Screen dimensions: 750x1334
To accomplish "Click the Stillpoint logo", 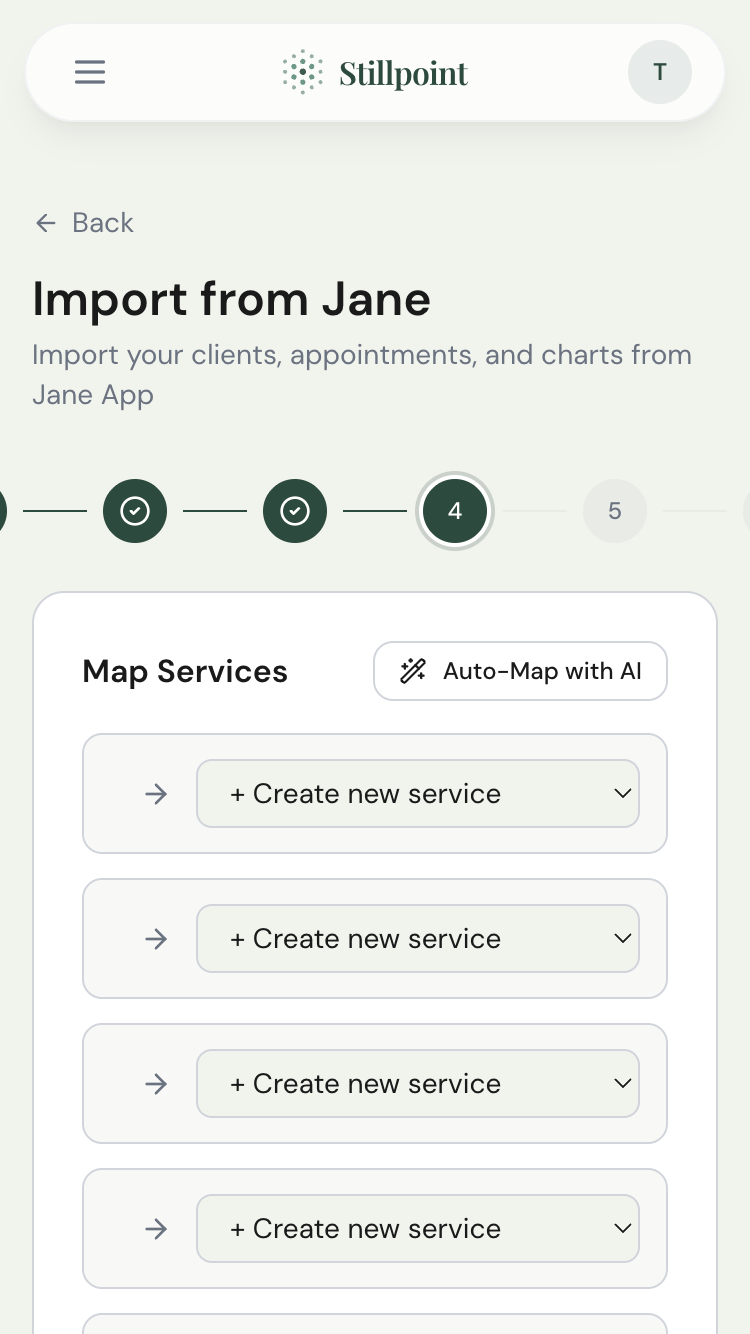I will click(x=375, y=72).
